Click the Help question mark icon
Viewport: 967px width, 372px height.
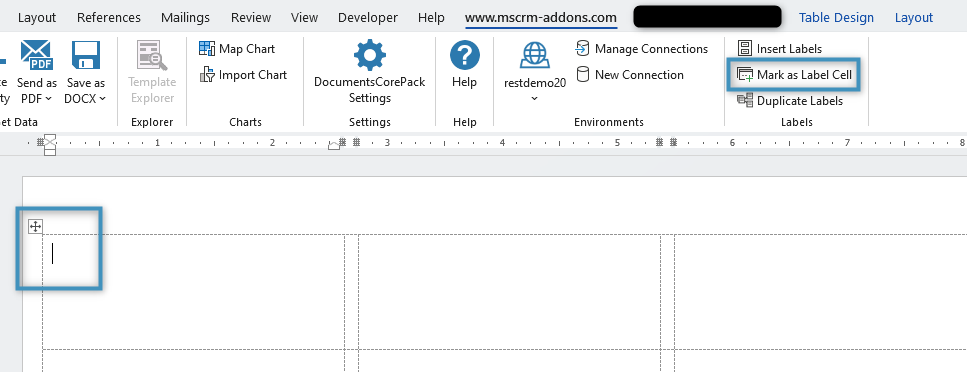464,56
